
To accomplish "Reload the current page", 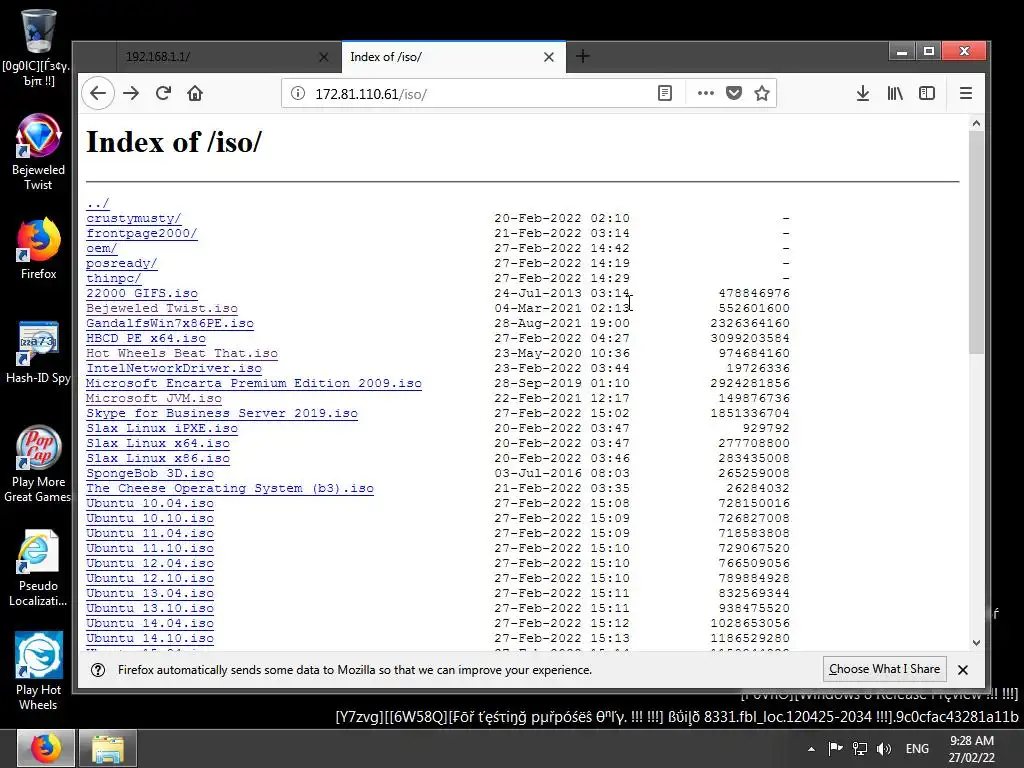I will point(163,93).
